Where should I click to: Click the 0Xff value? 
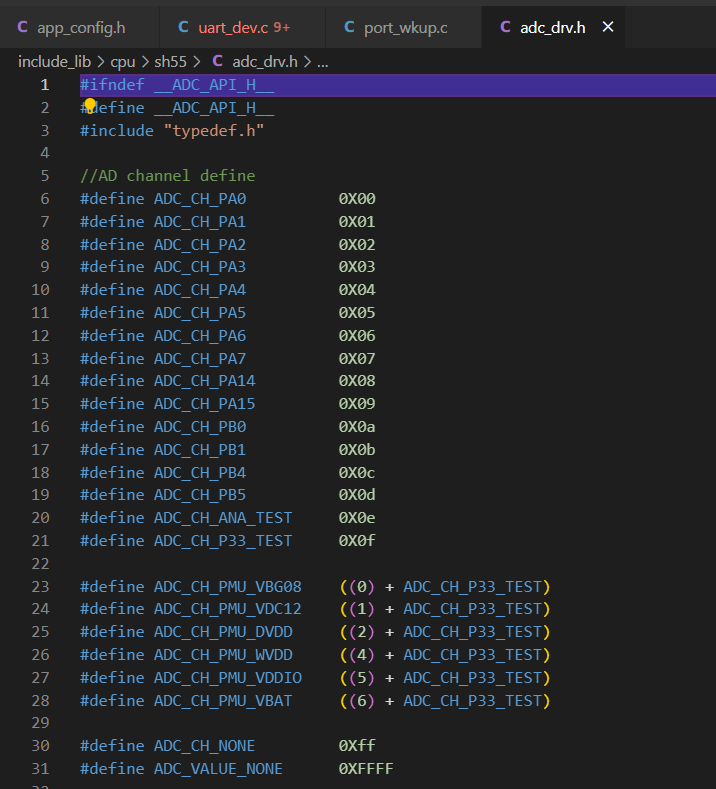pos(357,746)
